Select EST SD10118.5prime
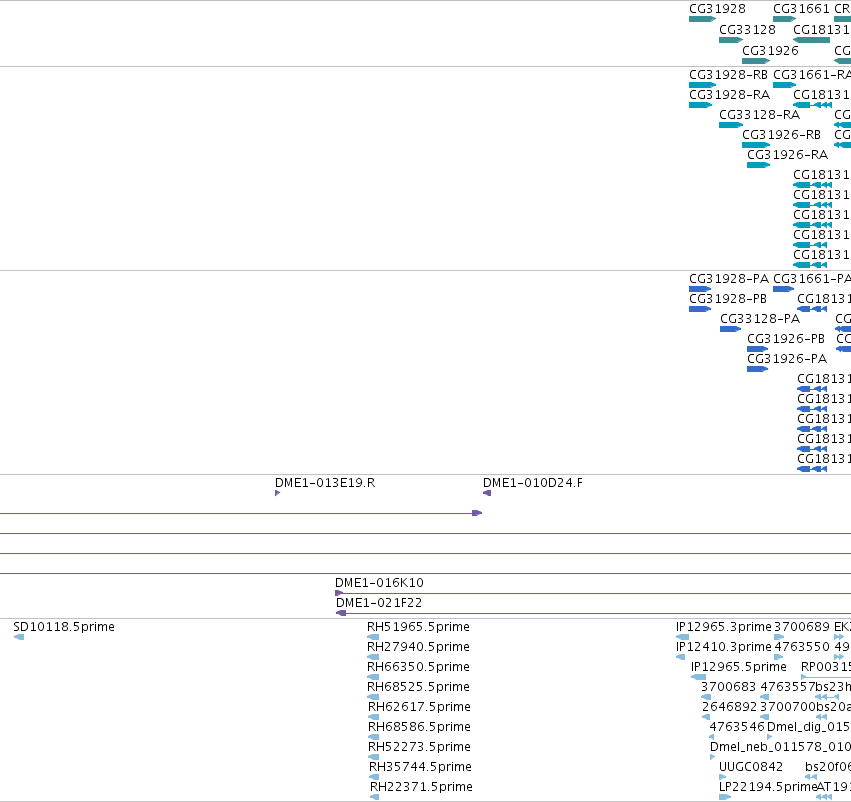The image size is (851, 802). tap(18, 636)
